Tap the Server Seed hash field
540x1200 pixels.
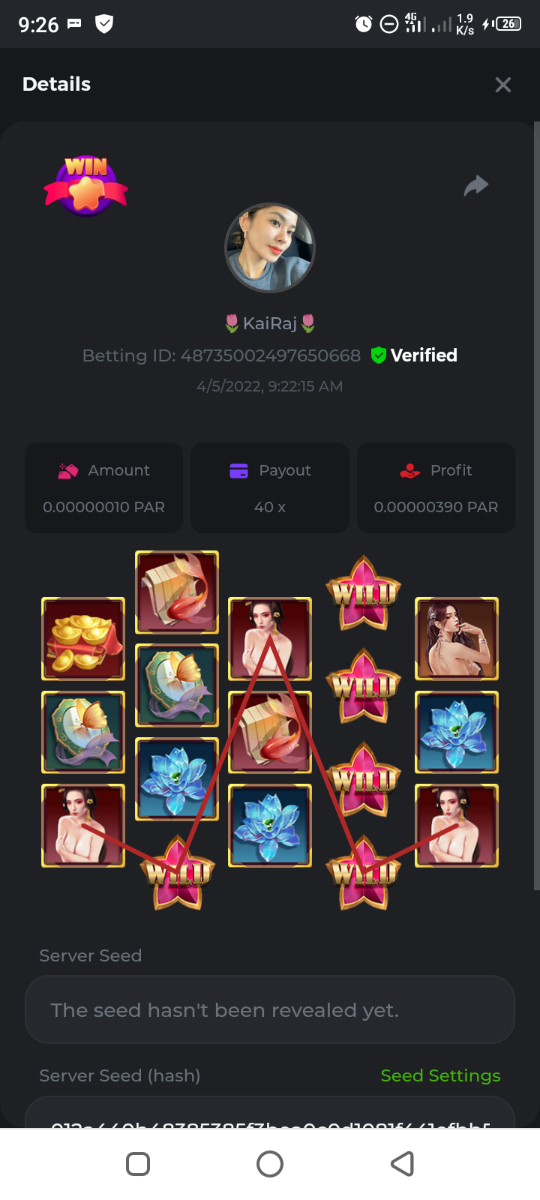coord(270,1112)
